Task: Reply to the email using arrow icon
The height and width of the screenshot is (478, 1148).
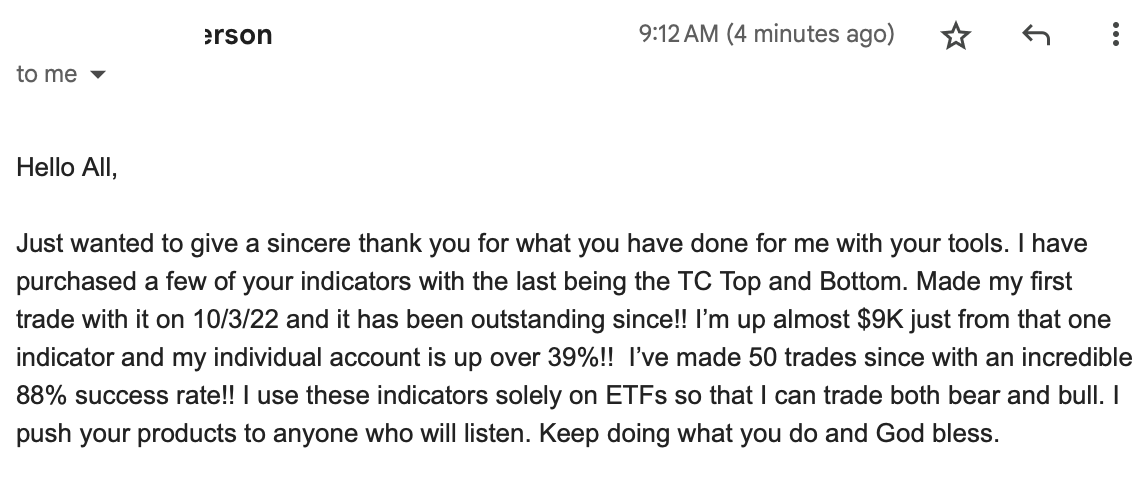Action: point(1036,35)
